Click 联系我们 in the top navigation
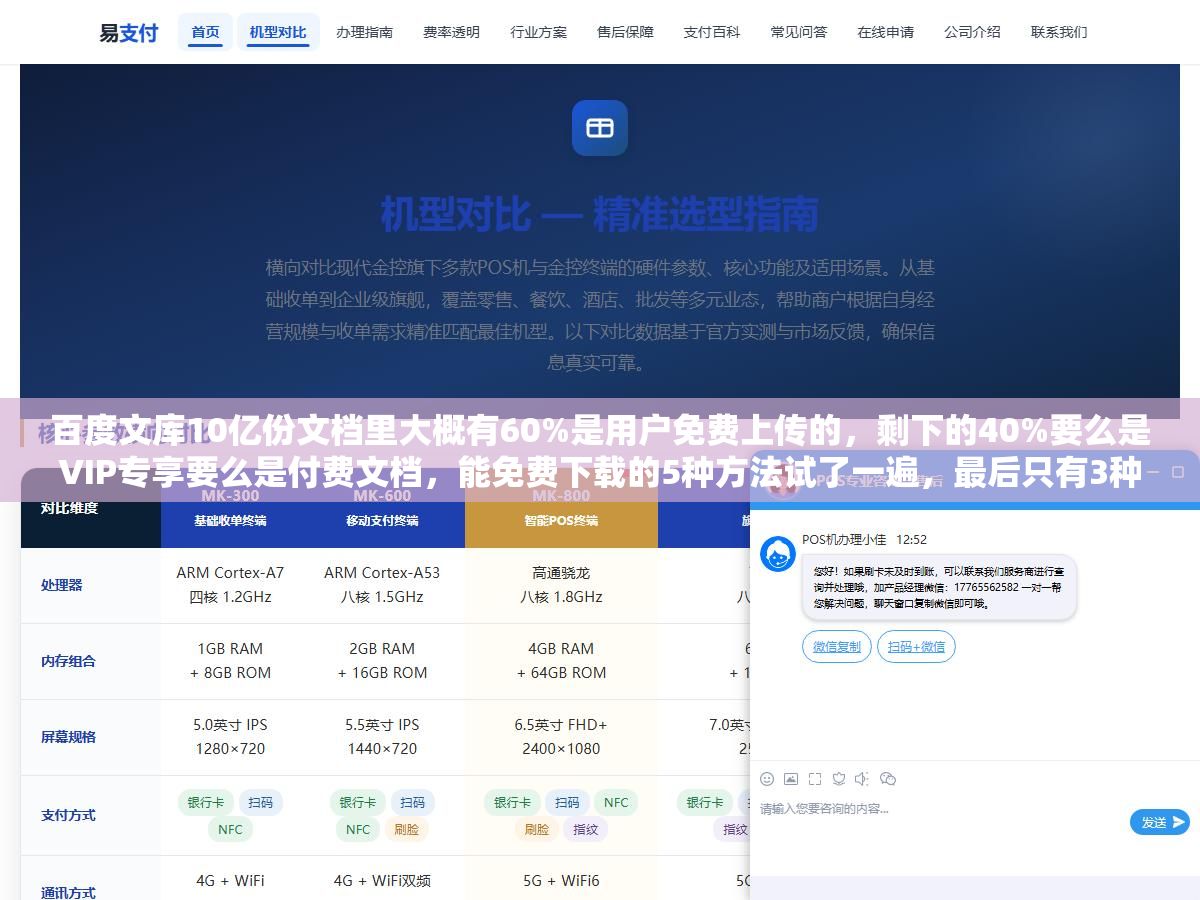 [x=1059, y=32]
